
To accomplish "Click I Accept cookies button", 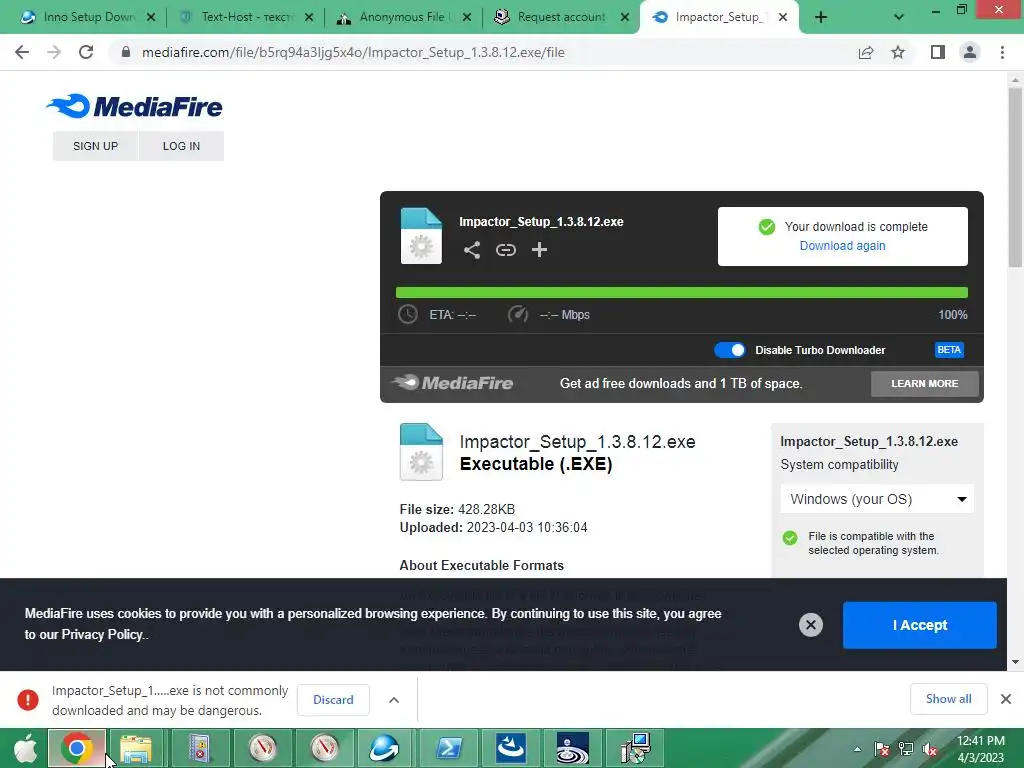I will pyautogui.click(x=920, y=625).
